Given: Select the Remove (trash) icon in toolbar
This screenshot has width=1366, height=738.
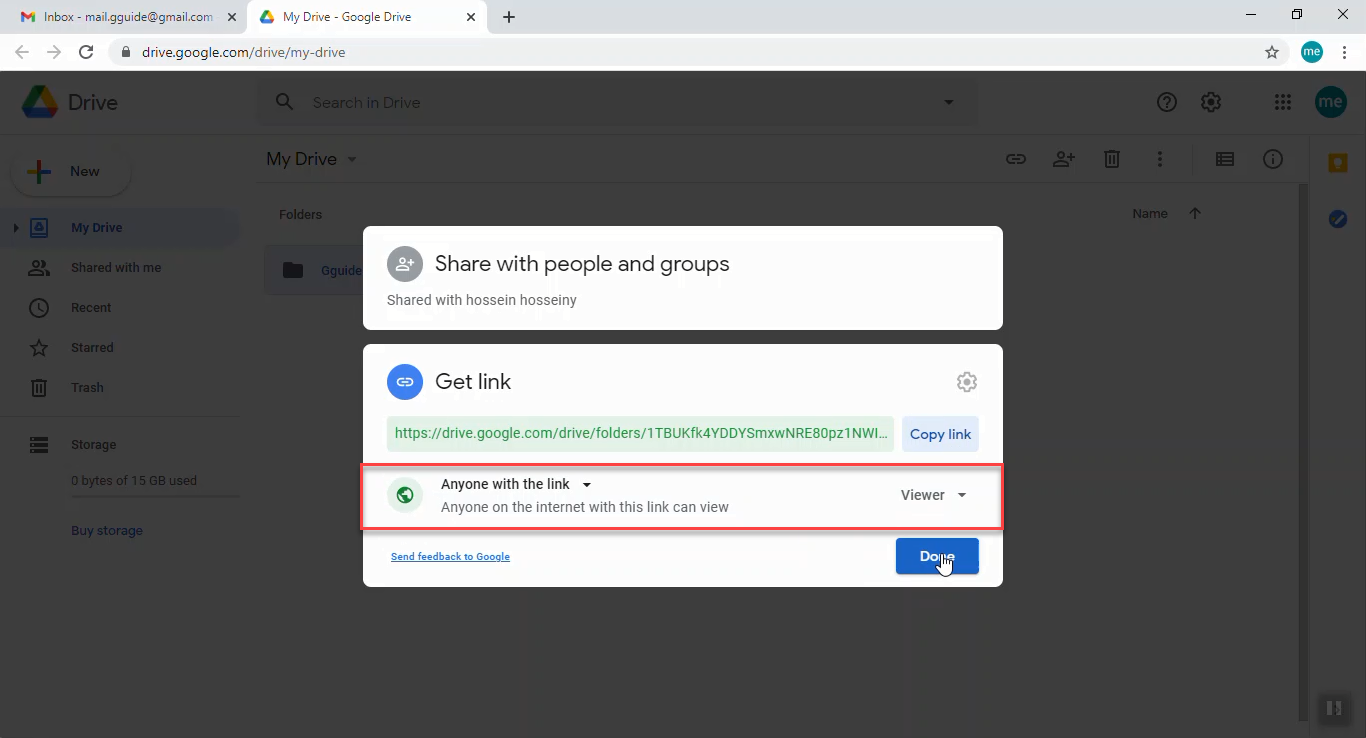Looking at the screenshot, I should point(1112,159).
